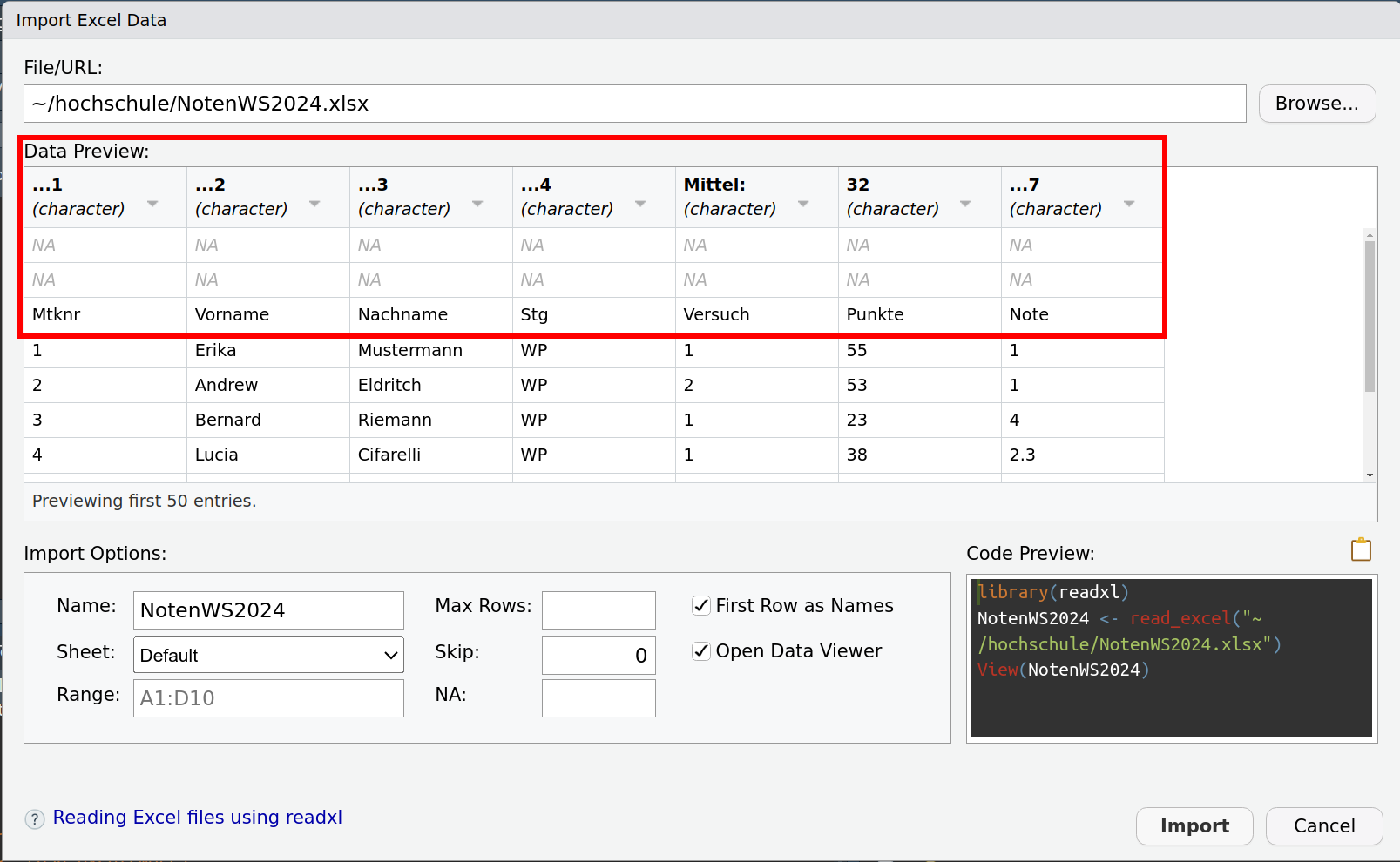Toggle First Row as Names checkbox

click(701, 606)
